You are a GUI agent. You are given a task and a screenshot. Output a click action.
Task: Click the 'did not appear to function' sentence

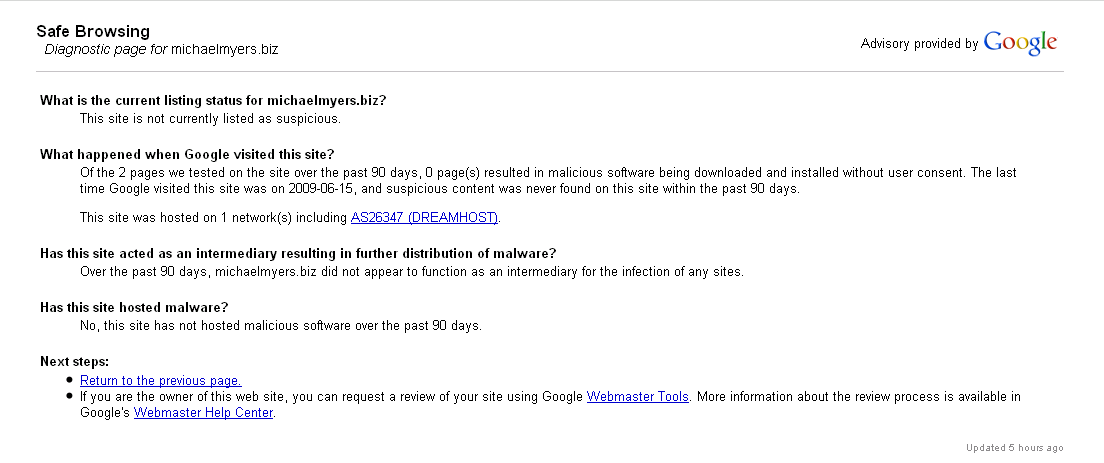pyautogui.click(x=412, y=272)
